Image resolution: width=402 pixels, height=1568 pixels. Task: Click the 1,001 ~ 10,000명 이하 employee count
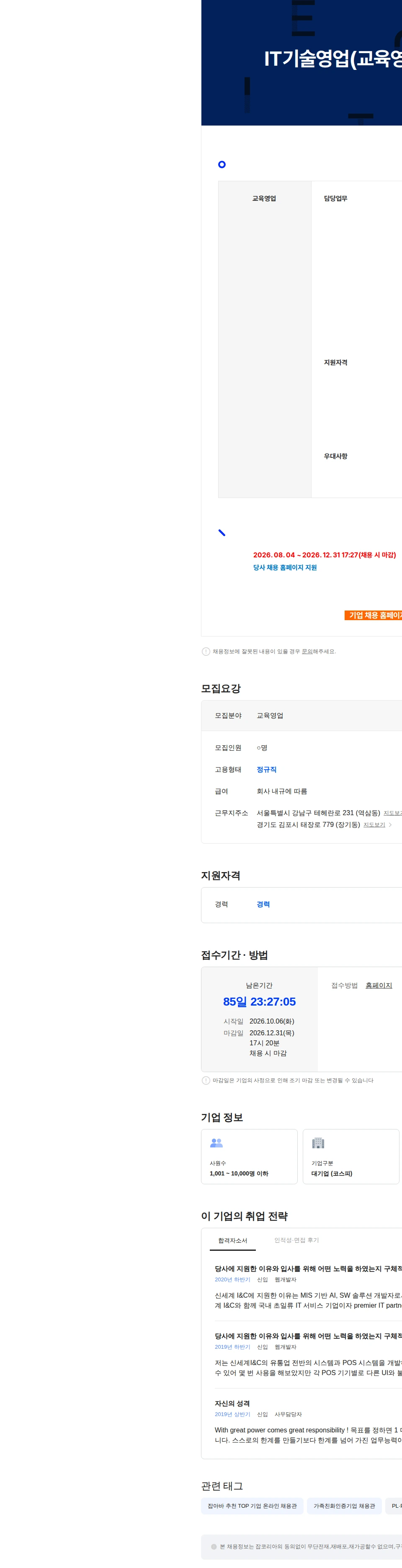point(239,1173)
